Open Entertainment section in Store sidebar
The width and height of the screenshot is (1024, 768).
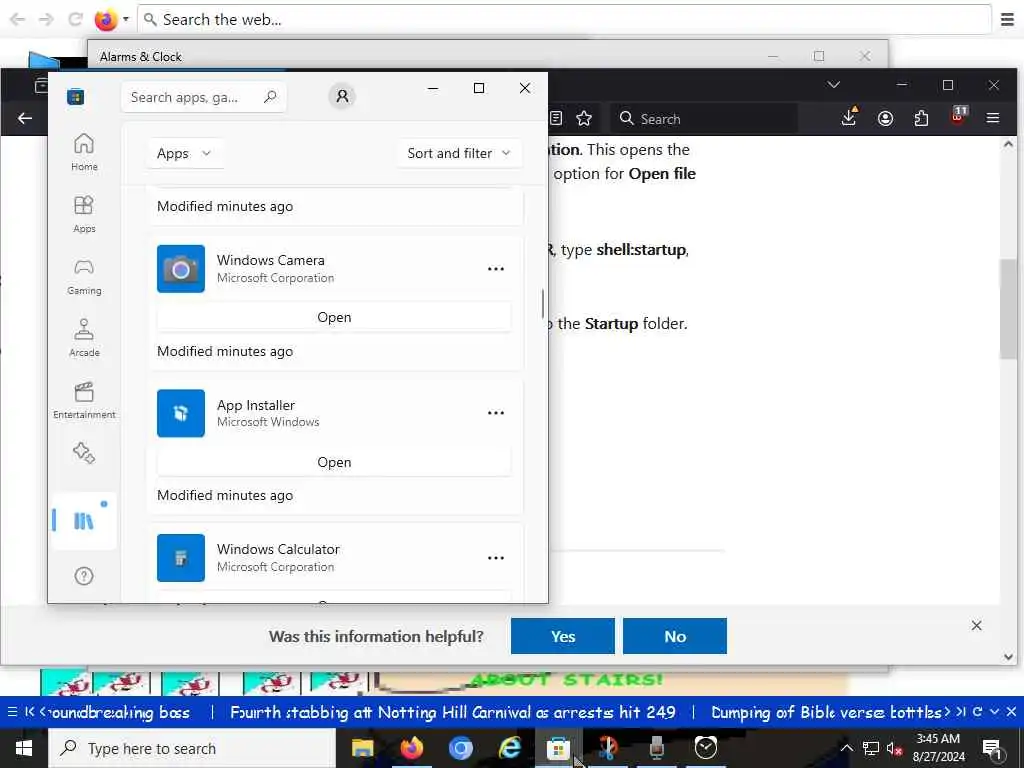(x=84, y=400)
